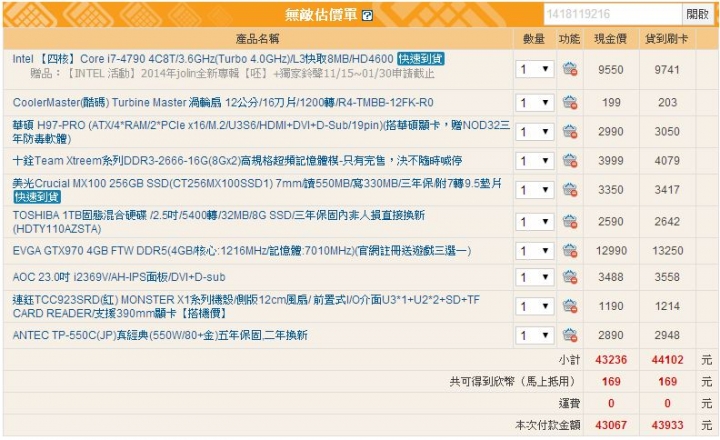Click the Intel gift promotion text 贈品
Image resolution: width=720 pixels, height=440 pixels.
tap(232, 73)
